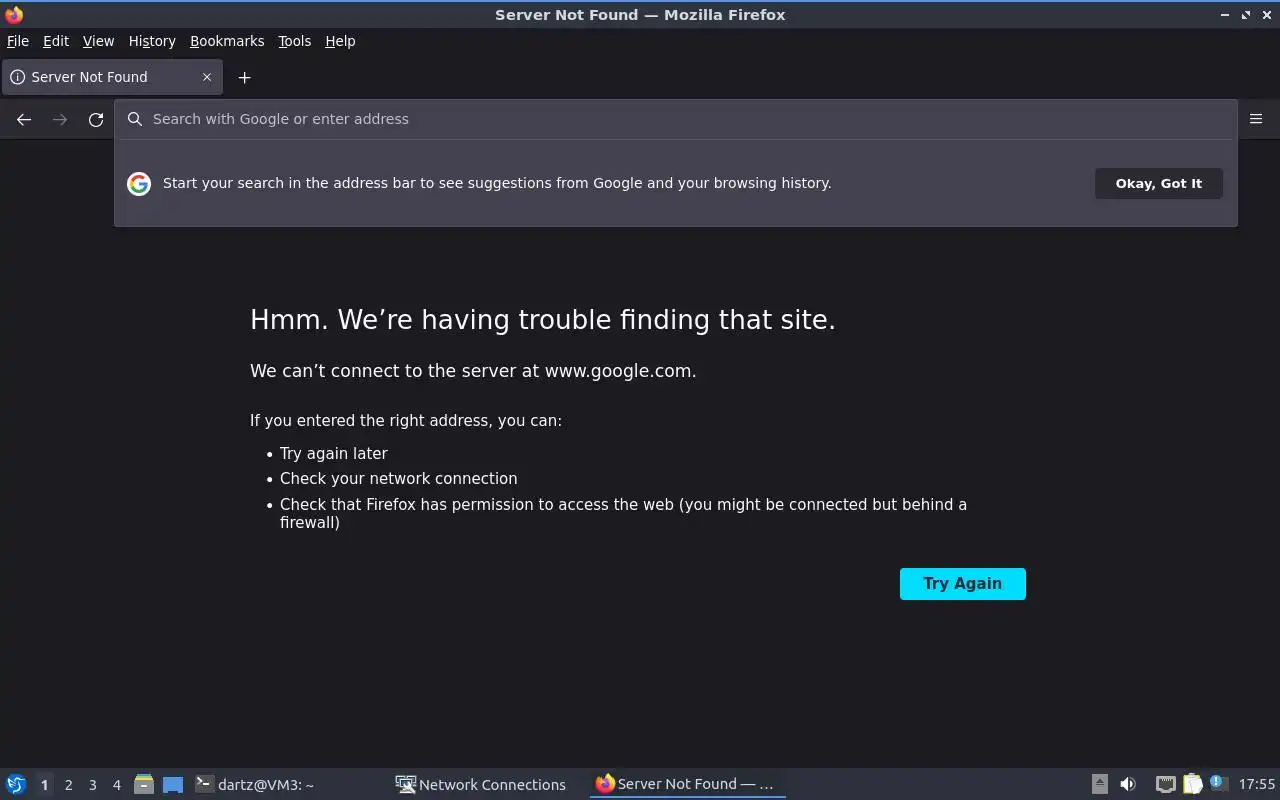Dismiss tip with Okay, Got It
This screenshot has width=1280, height=800.
click(1159, 183)
